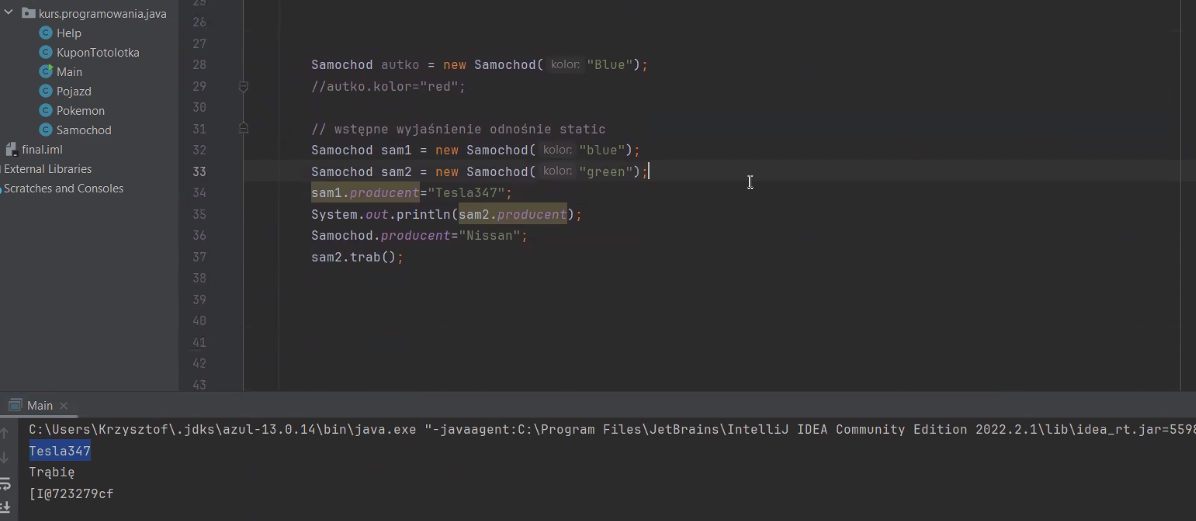Close the Main run tab
Image resolution: width=1196 pixels, height=521 pixels.
pos(65,406)
